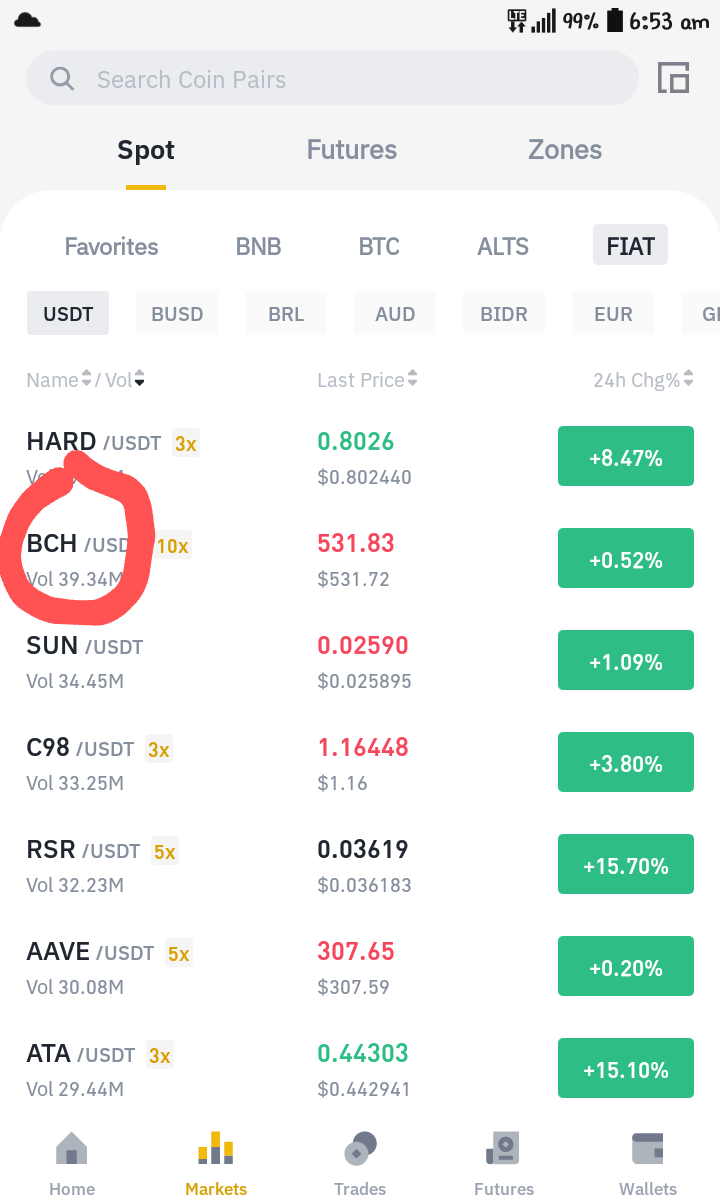Tap the cloud icon in status bar
Viewport: 720px width, 1199px height.
tap(28, 21)
